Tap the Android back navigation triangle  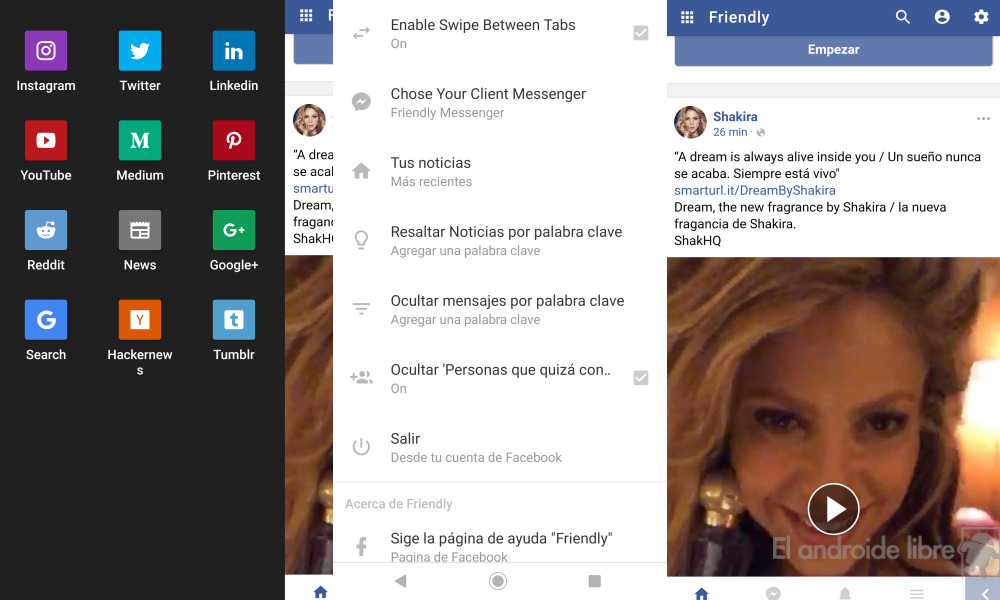pyautogui.click(x=401, y=581)
